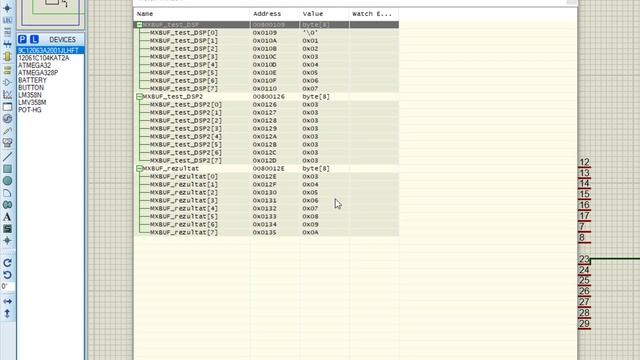Click pin number 29 on schematic
This screenshot has height=360, width=640.
pyautogui.click(x=584, y=324)
